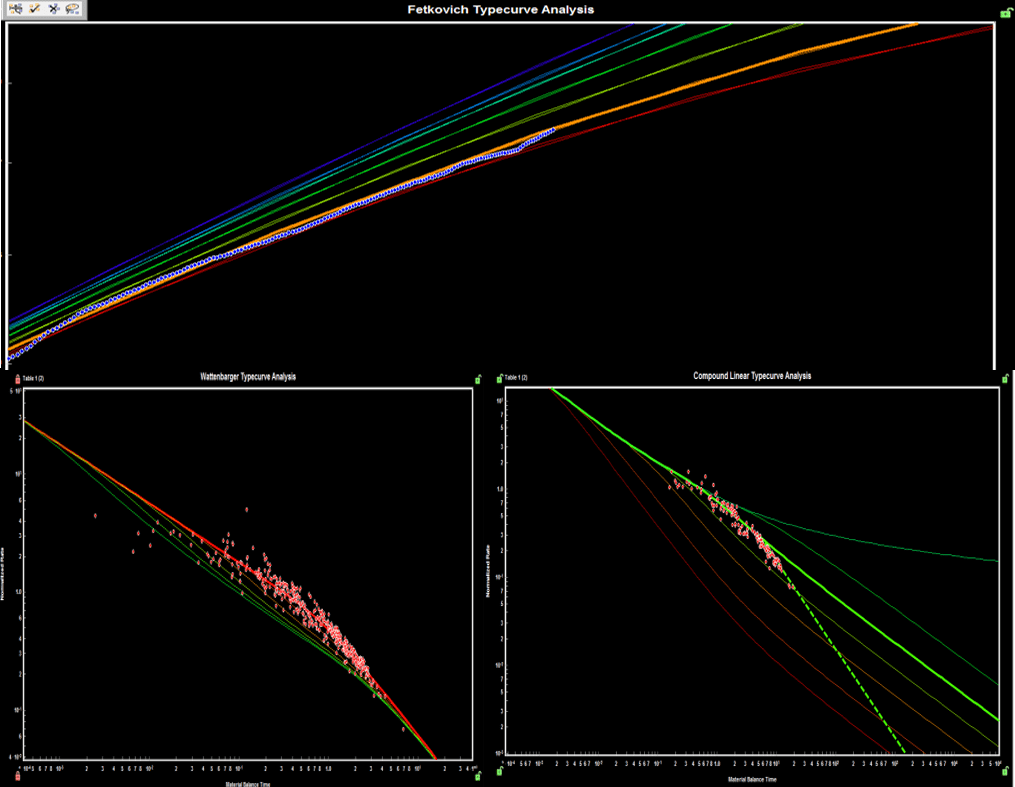Click Material Balance Time label under Compound Linear plot
The width and height of the screenshot is (1015, 787).
coord(752,778)
